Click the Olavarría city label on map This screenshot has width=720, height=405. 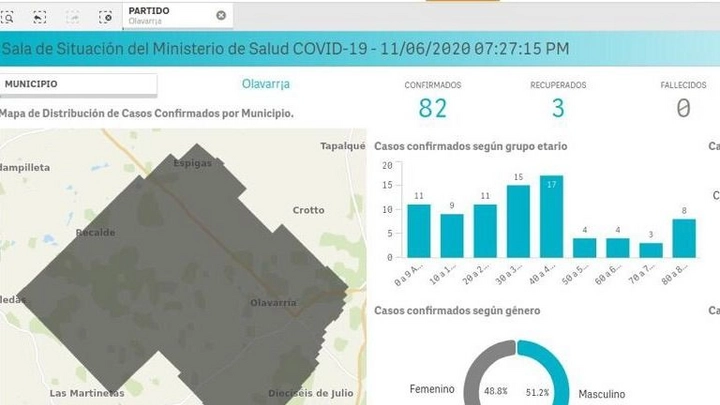tap(273, 303)
